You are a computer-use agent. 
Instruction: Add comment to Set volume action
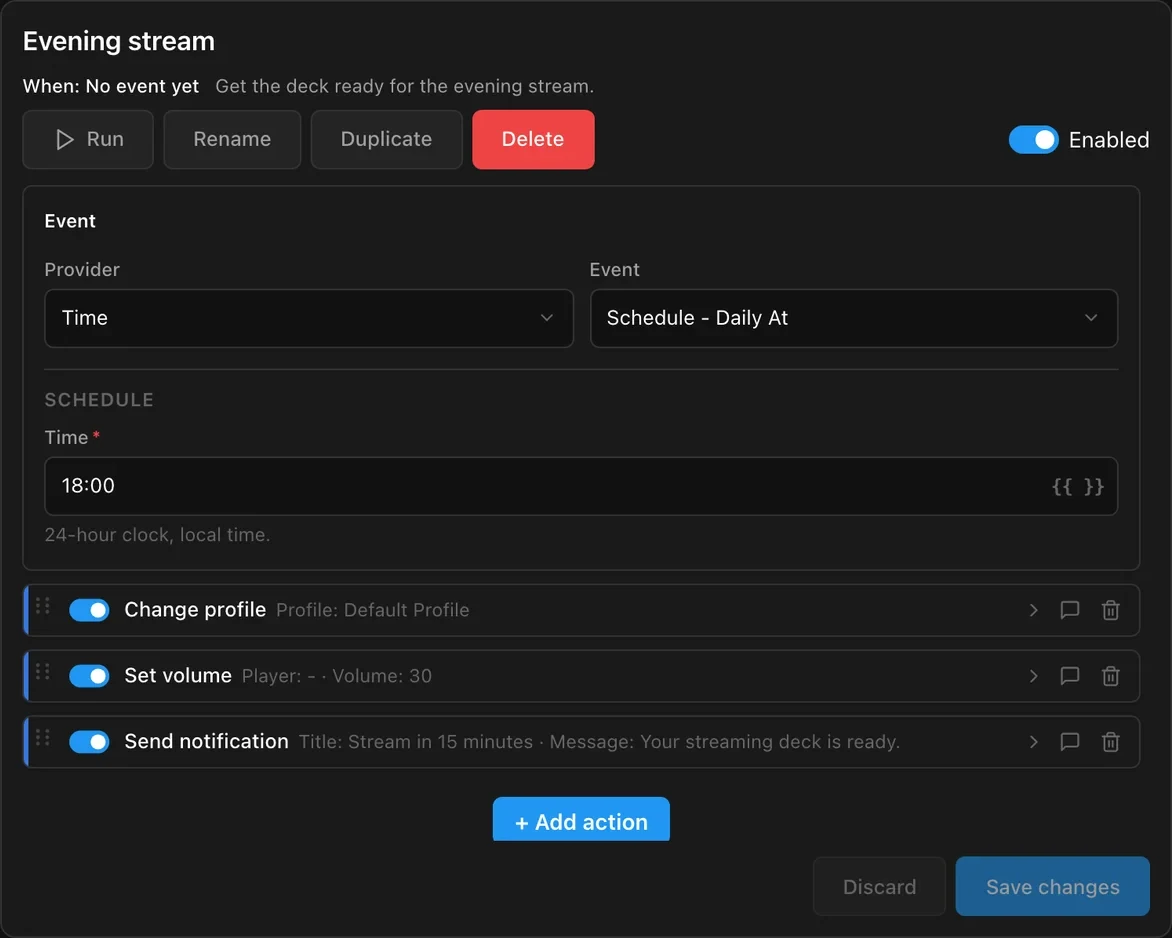1070,676
